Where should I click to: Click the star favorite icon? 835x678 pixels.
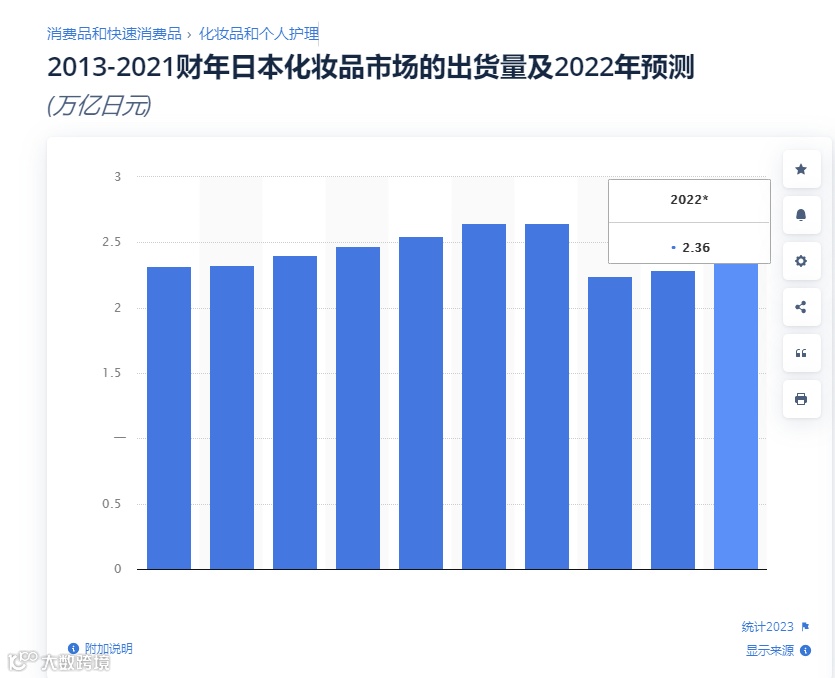(x=801, y=169)
